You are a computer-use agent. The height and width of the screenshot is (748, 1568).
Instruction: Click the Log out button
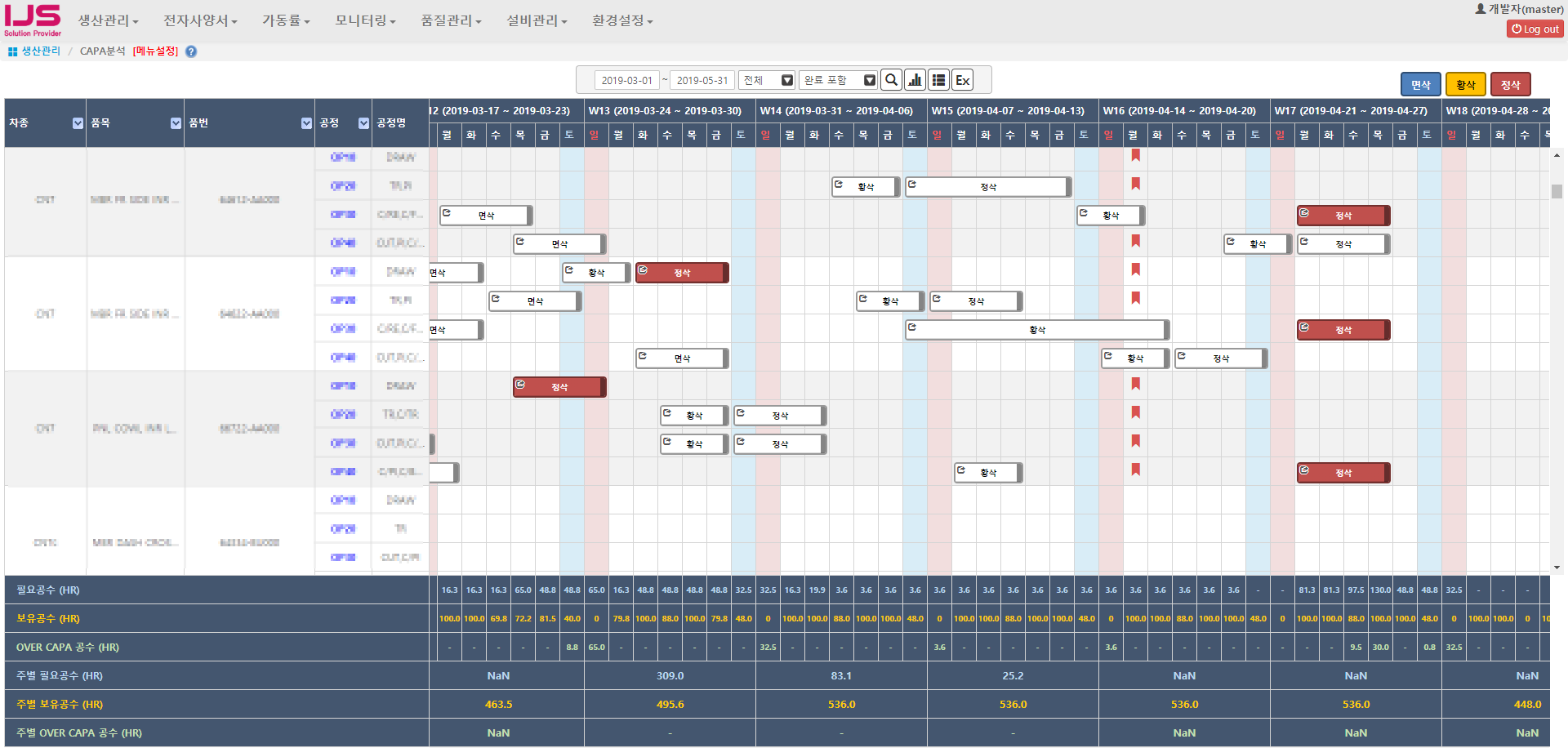tap(1535, 29)
